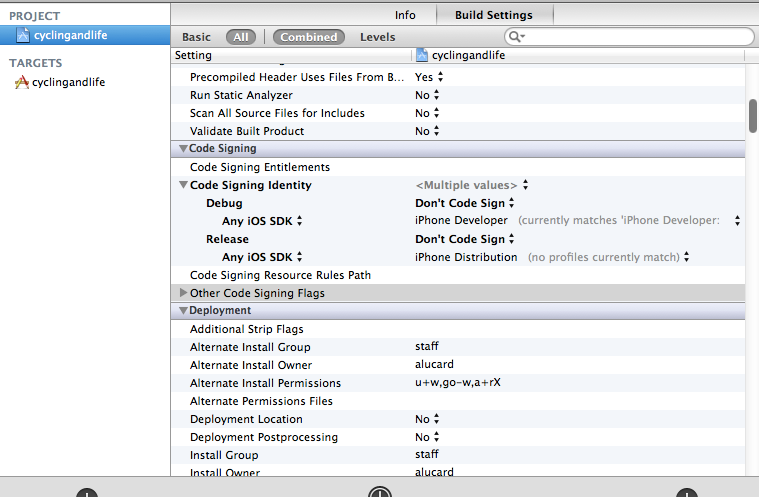Image resolution: width=759 pixels, height=497 pixels.
Task: Toggle the All settings filter
Action: coord(240,37)
